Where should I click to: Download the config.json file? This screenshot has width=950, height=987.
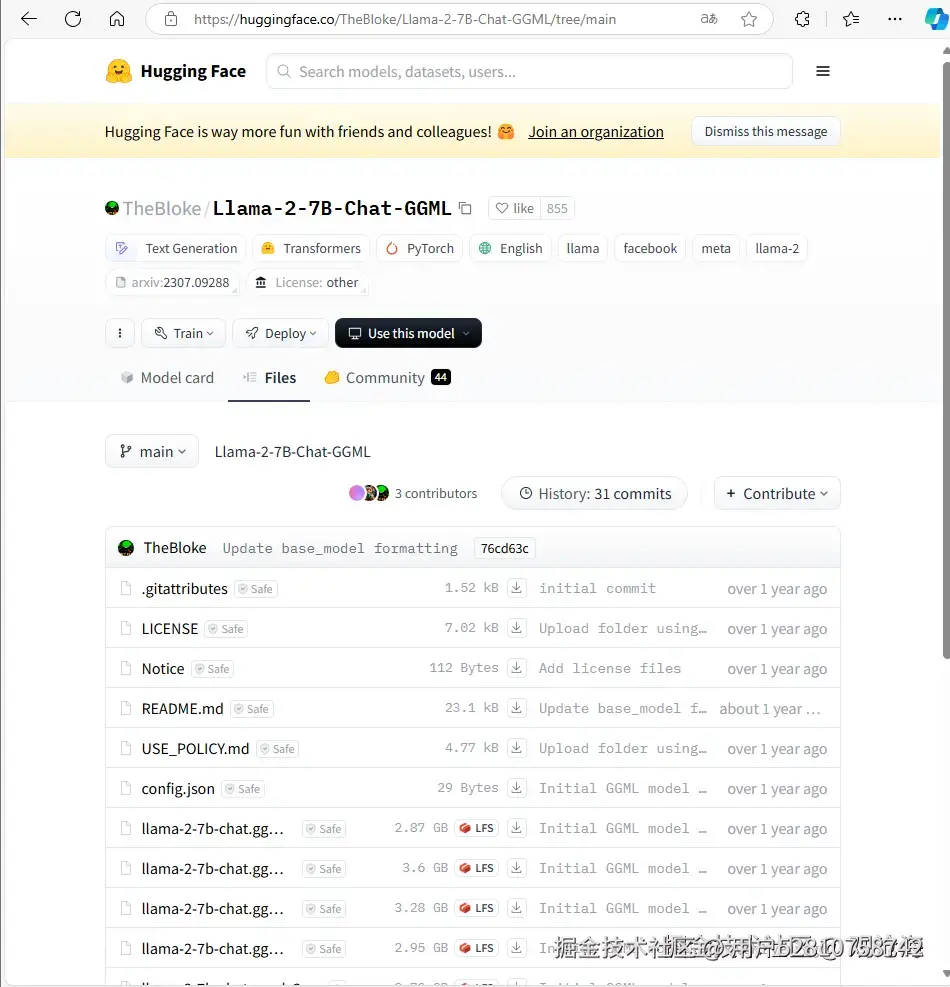click(516, 788)
